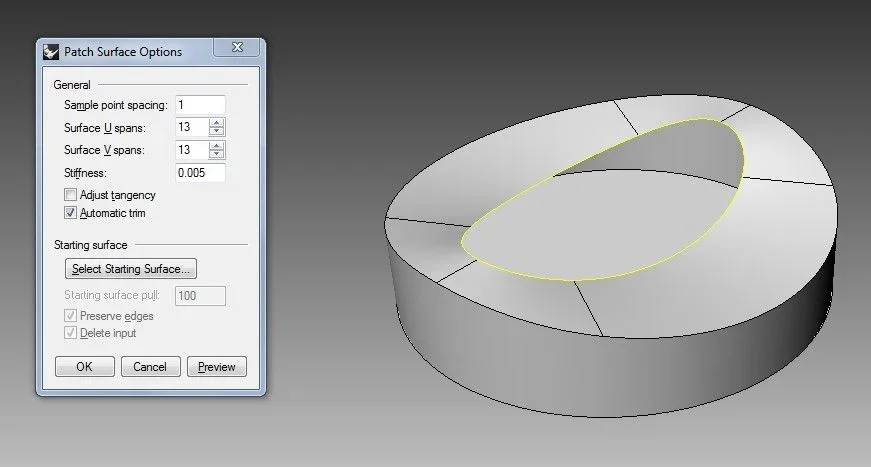Image resolution: width=871 pixels, height=467 pixels.
Task: Enable the Adjust tangency checkbox
Action: tap(70, 195)
